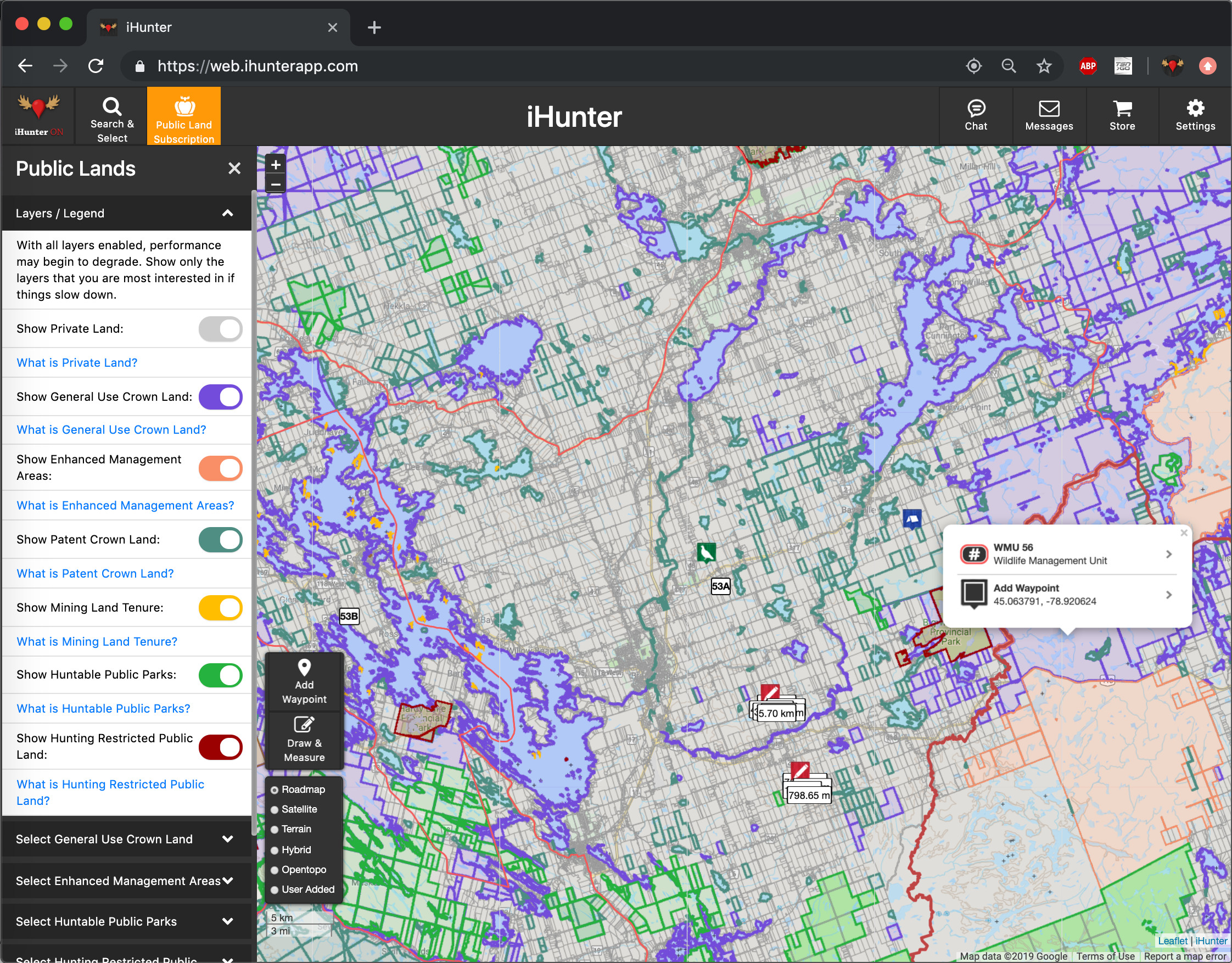1232x963 pixels.
Task: Open Public Land Subscription panel
Action: coord(184,117)
